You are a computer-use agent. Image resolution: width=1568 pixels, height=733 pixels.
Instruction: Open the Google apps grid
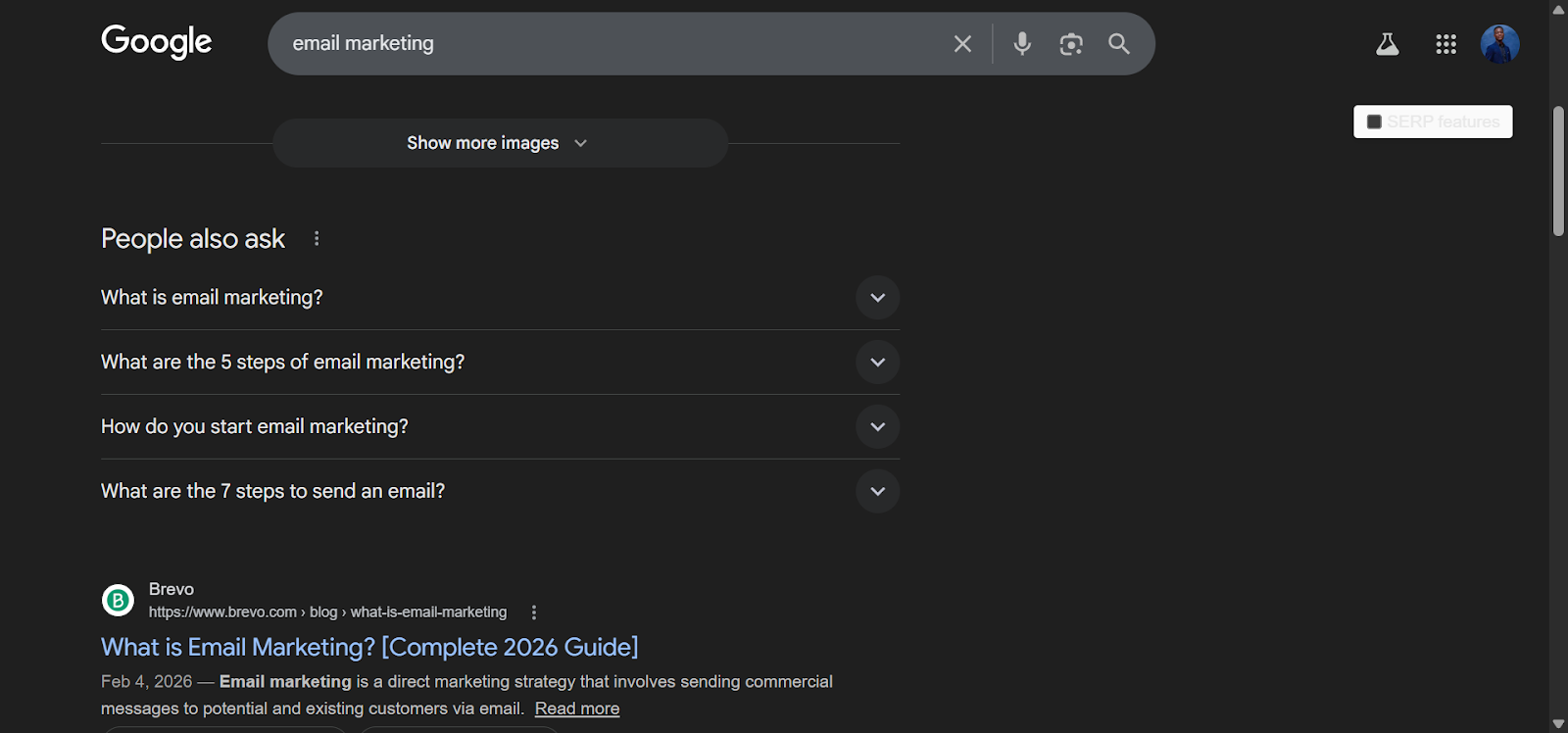coord(1445,43)
